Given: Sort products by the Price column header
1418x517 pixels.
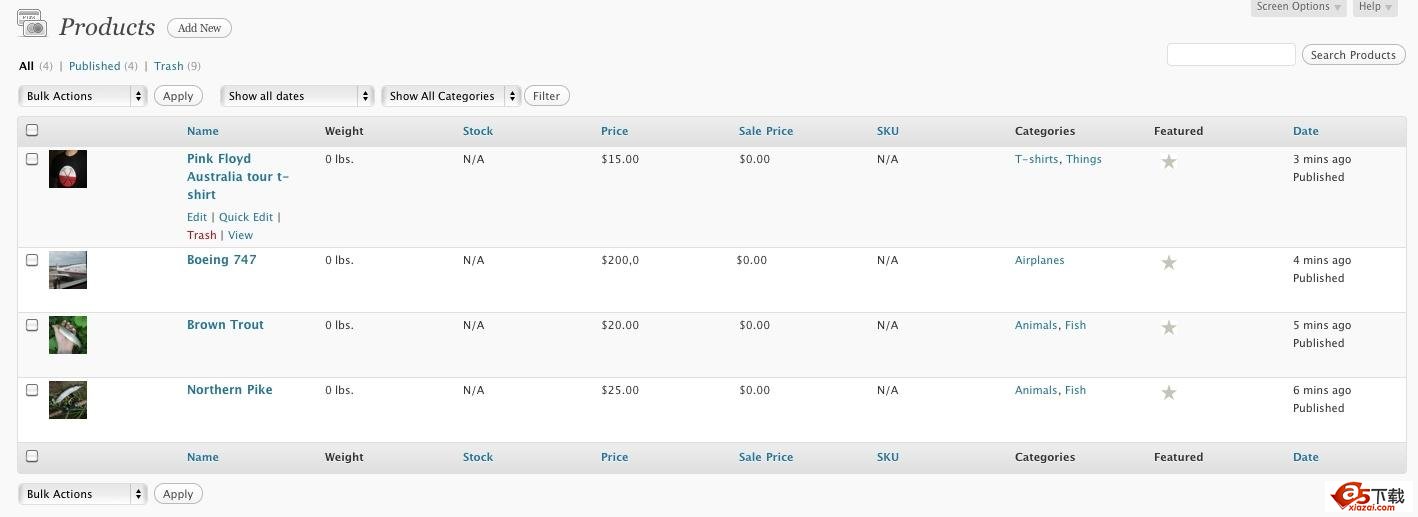Looking at the screenshot, I should 614,131.
